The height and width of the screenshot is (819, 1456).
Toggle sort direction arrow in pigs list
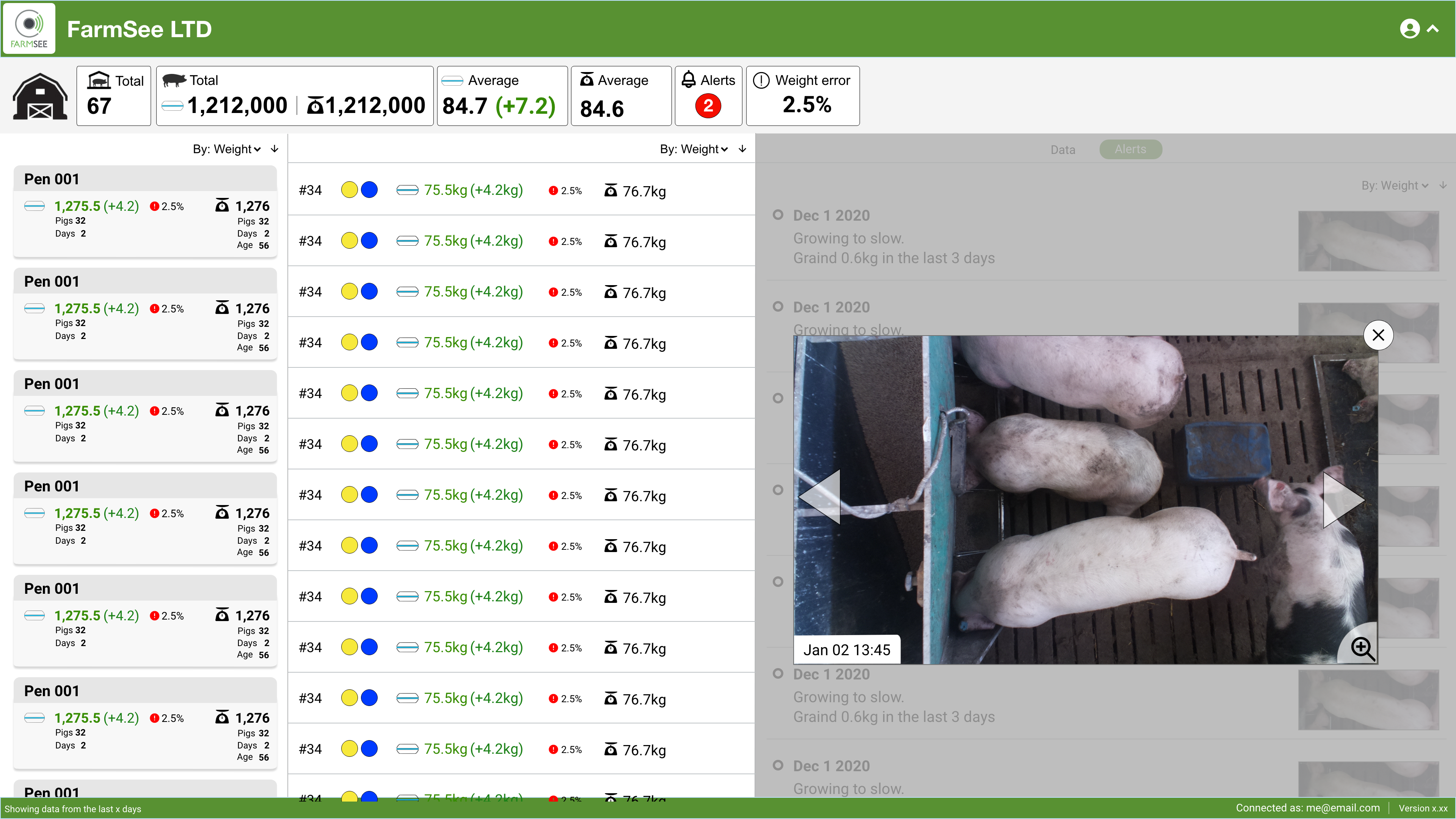(743, 149)
